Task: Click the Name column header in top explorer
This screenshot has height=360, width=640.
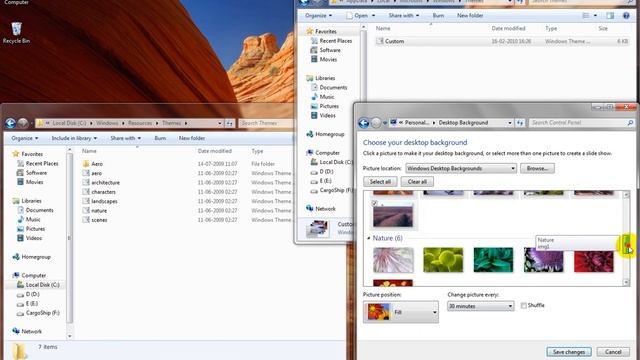Action: tap(383, 29)
